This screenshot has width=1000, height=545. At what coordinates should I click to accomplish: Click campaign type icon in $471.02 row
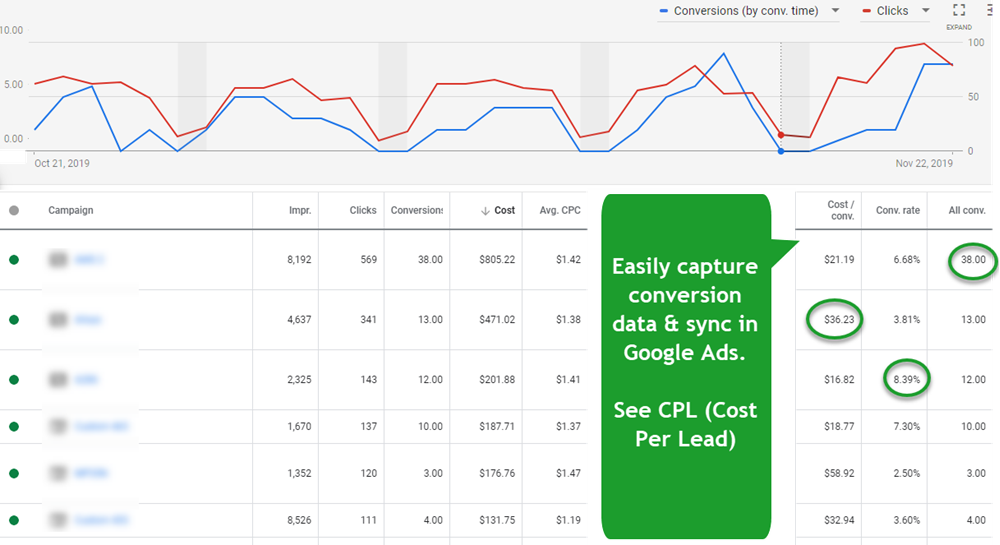click(x=58, y=319)
